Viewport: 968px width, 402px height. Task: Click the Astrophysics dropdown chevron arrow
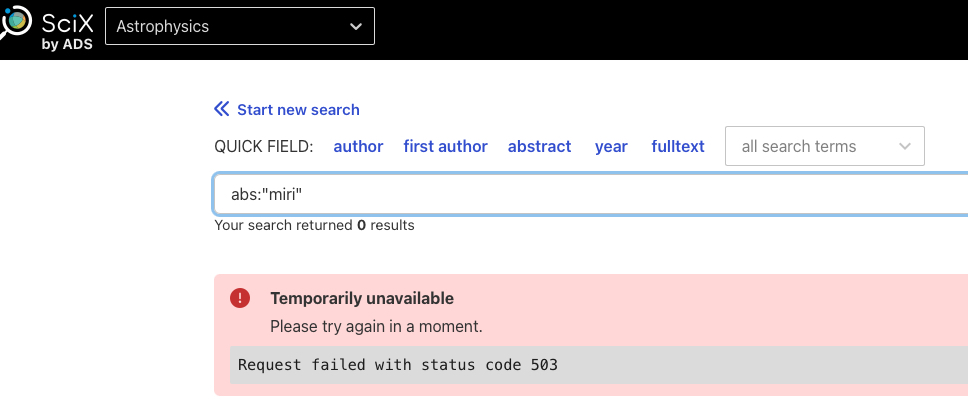point(356,27)
